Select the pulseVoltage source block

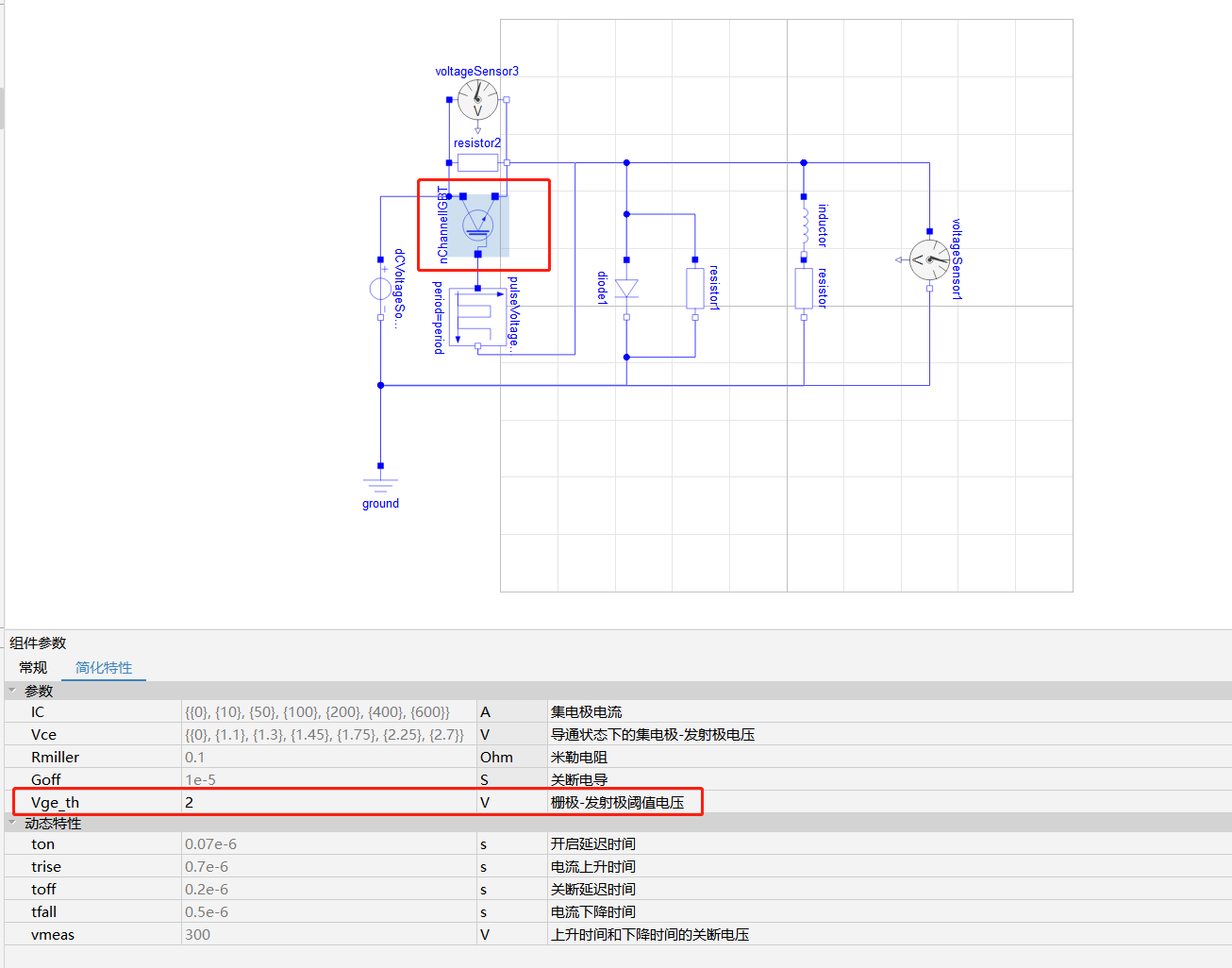pos(477,317)
